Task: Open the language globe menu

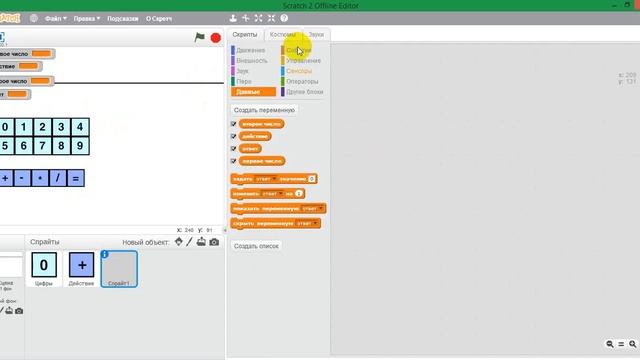Action: 34,18
